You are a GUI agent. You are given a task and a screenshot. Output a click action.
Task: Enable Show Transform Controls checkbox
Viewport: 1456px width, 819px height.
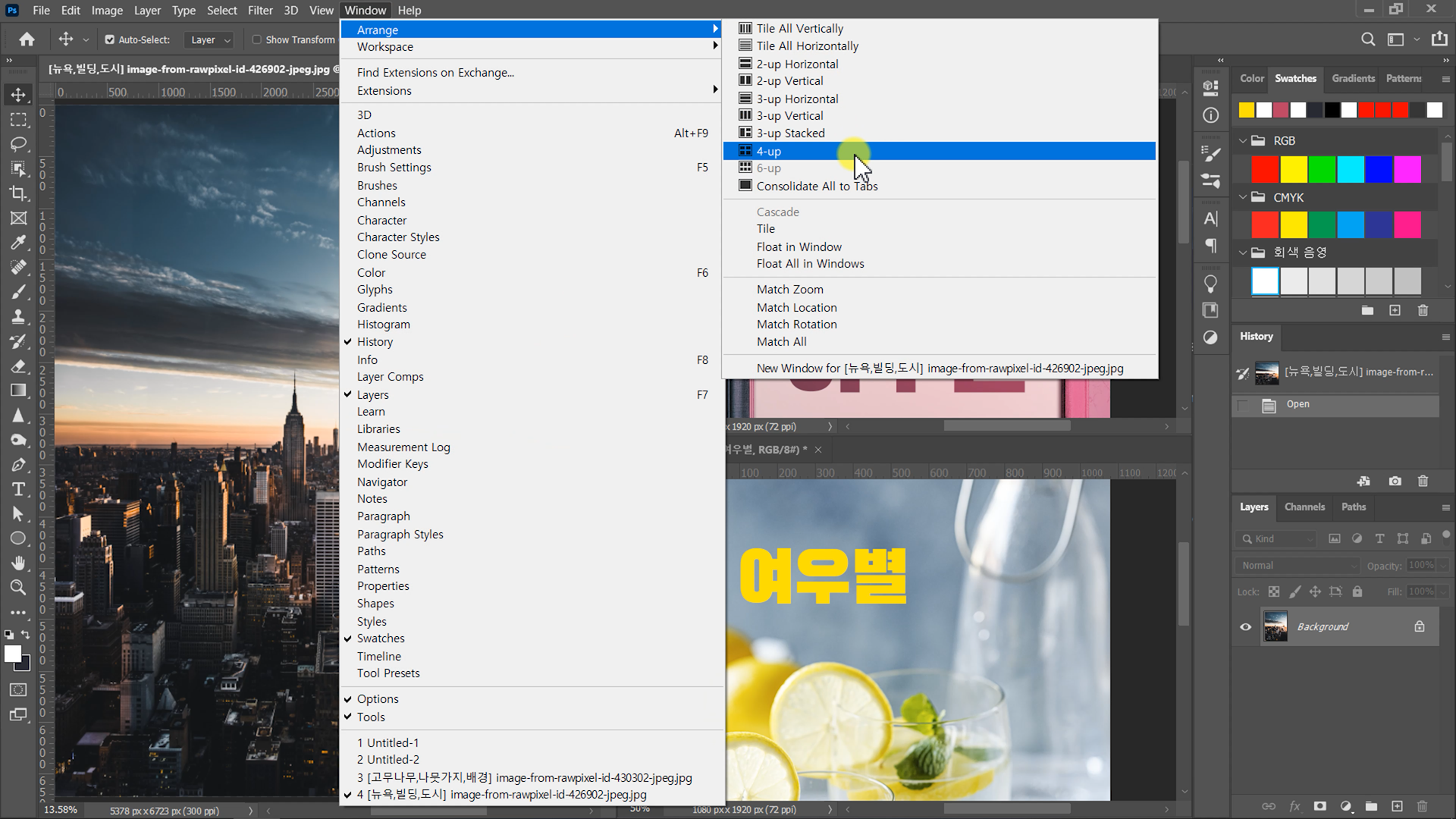point(256,39)
